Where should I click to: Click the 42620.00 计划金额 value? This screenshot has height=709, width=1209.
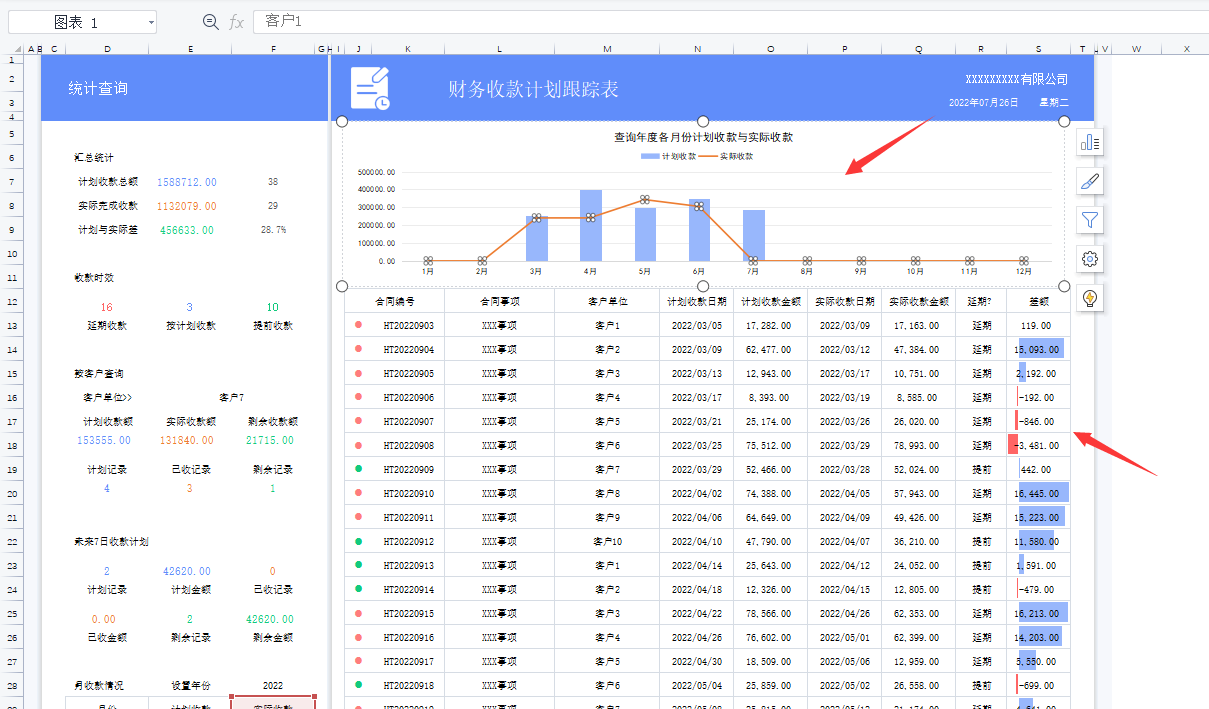tap(187, 571)
